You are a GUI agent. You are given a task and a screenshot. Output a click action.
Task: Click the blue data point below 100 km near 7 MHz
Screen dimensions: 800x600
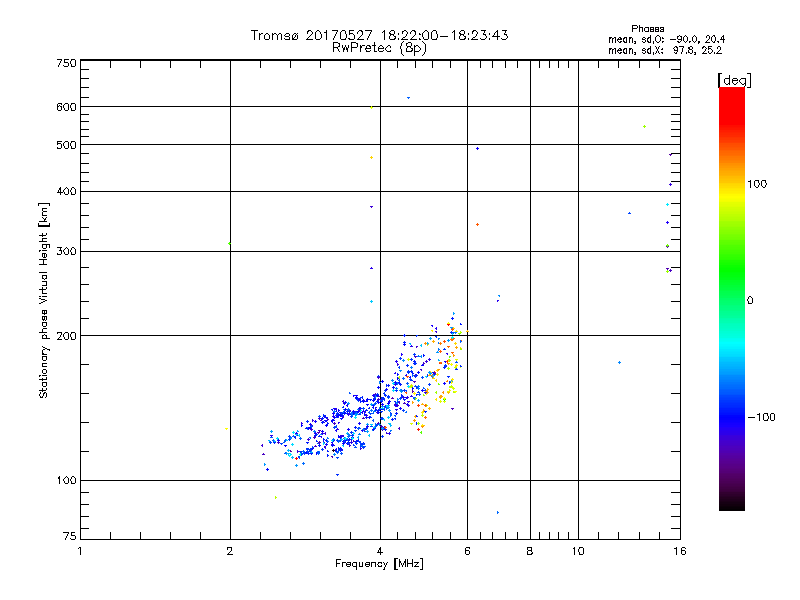click(498, 513)
